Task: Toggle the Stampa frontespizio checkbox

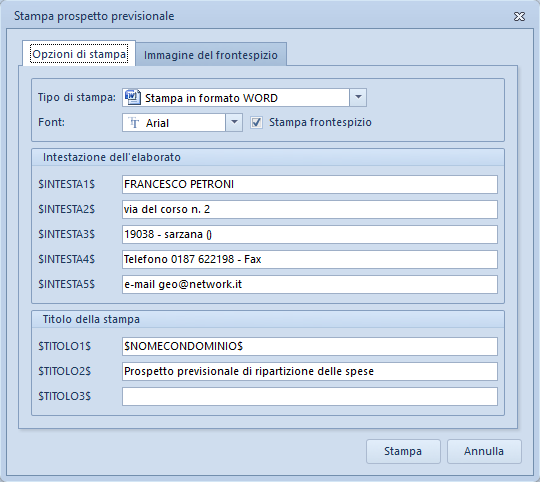Action: pyautogui.click(x=256, y=123)
